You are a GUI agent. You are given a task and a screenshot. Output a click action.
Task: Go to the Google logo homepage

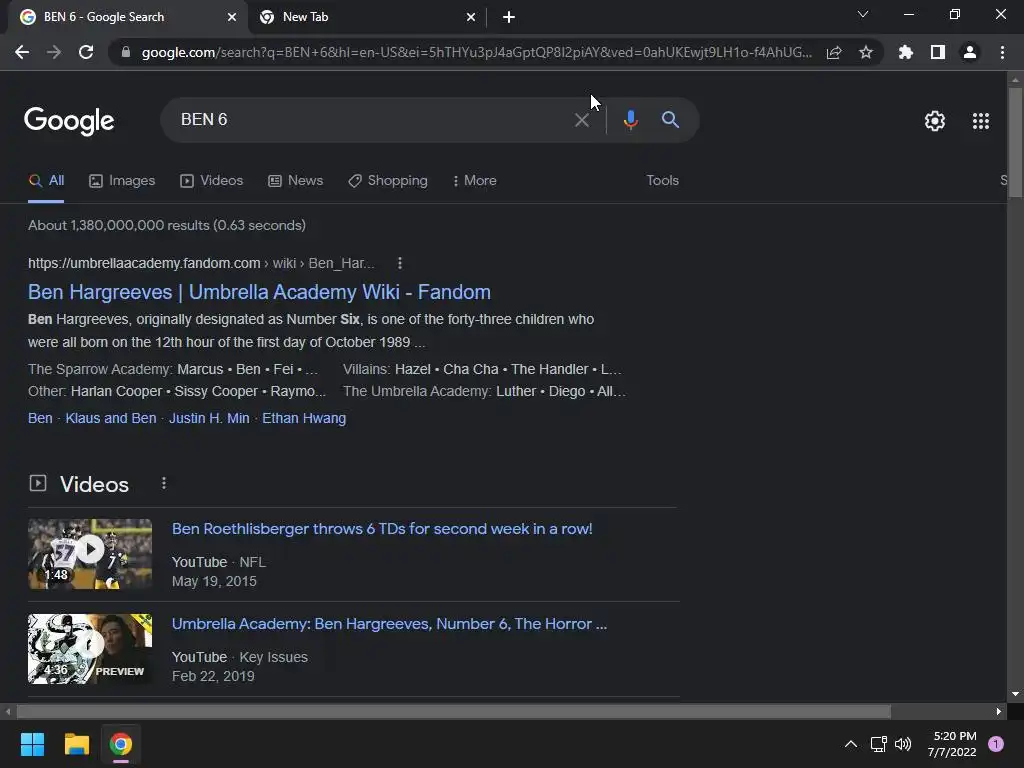pos(69,121)
